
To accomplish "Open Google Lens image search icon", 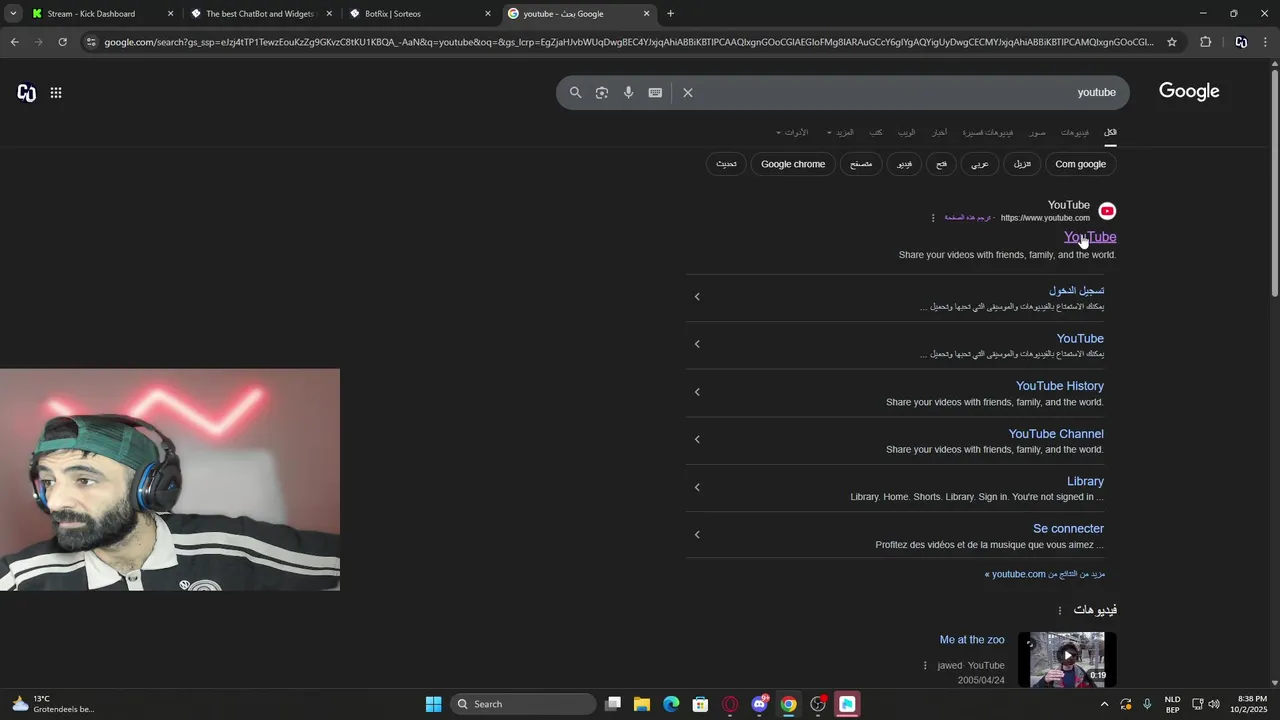I will [602, 92].
